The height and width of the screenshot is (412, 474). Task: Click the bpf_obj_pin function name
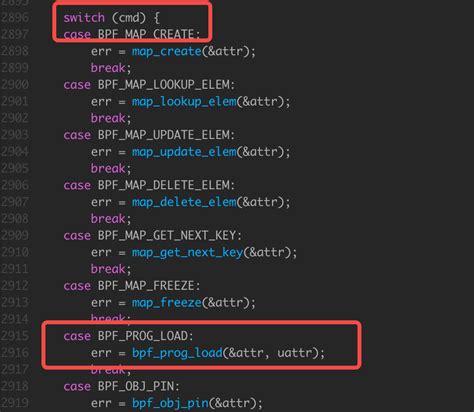tap(170, 403)
